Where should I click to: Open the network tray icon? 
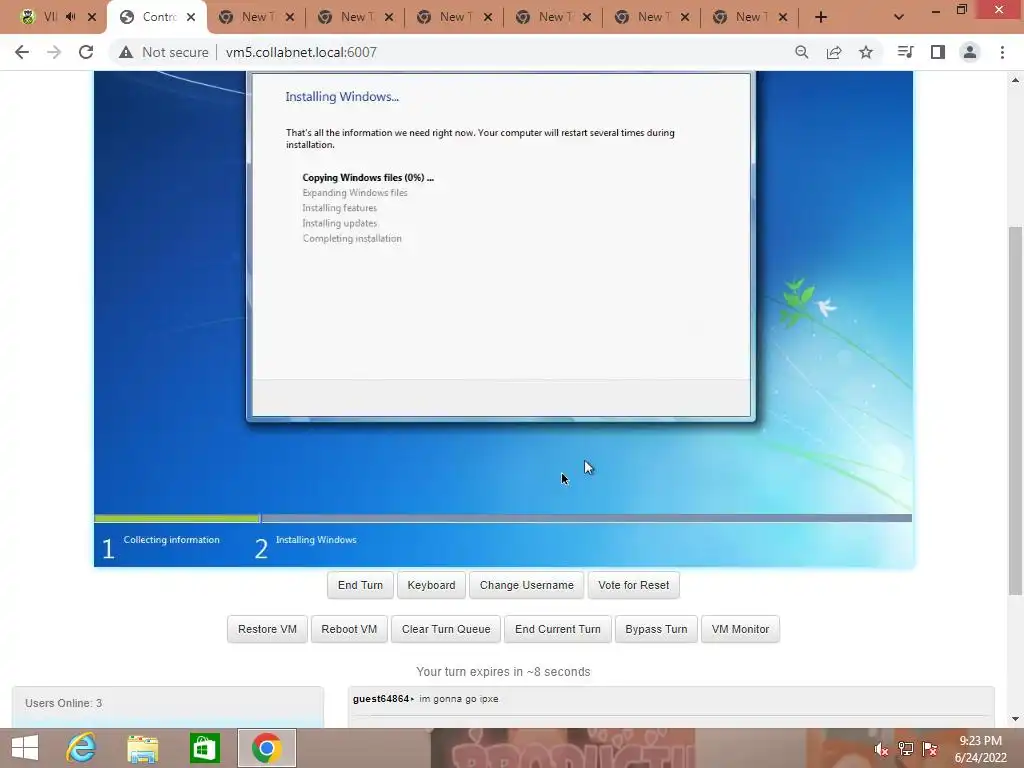coord(906,749)
